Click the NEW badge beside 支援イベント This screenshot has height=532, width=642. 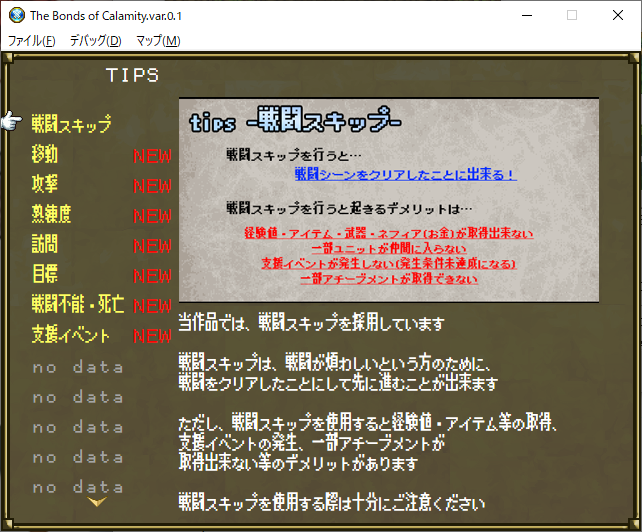[x=152, y=336]
